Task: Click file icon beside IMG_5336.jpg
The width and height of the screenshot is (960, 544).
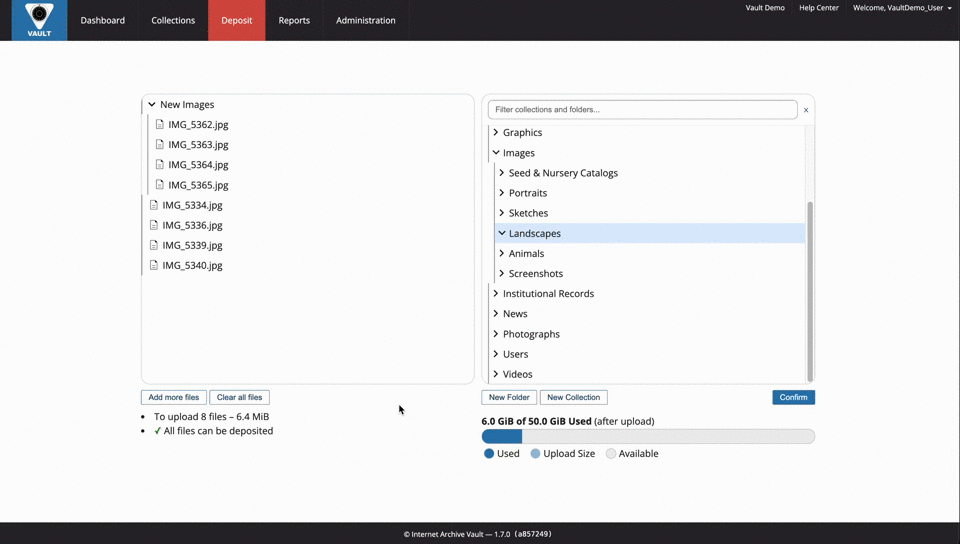Action: click(154, 225)
